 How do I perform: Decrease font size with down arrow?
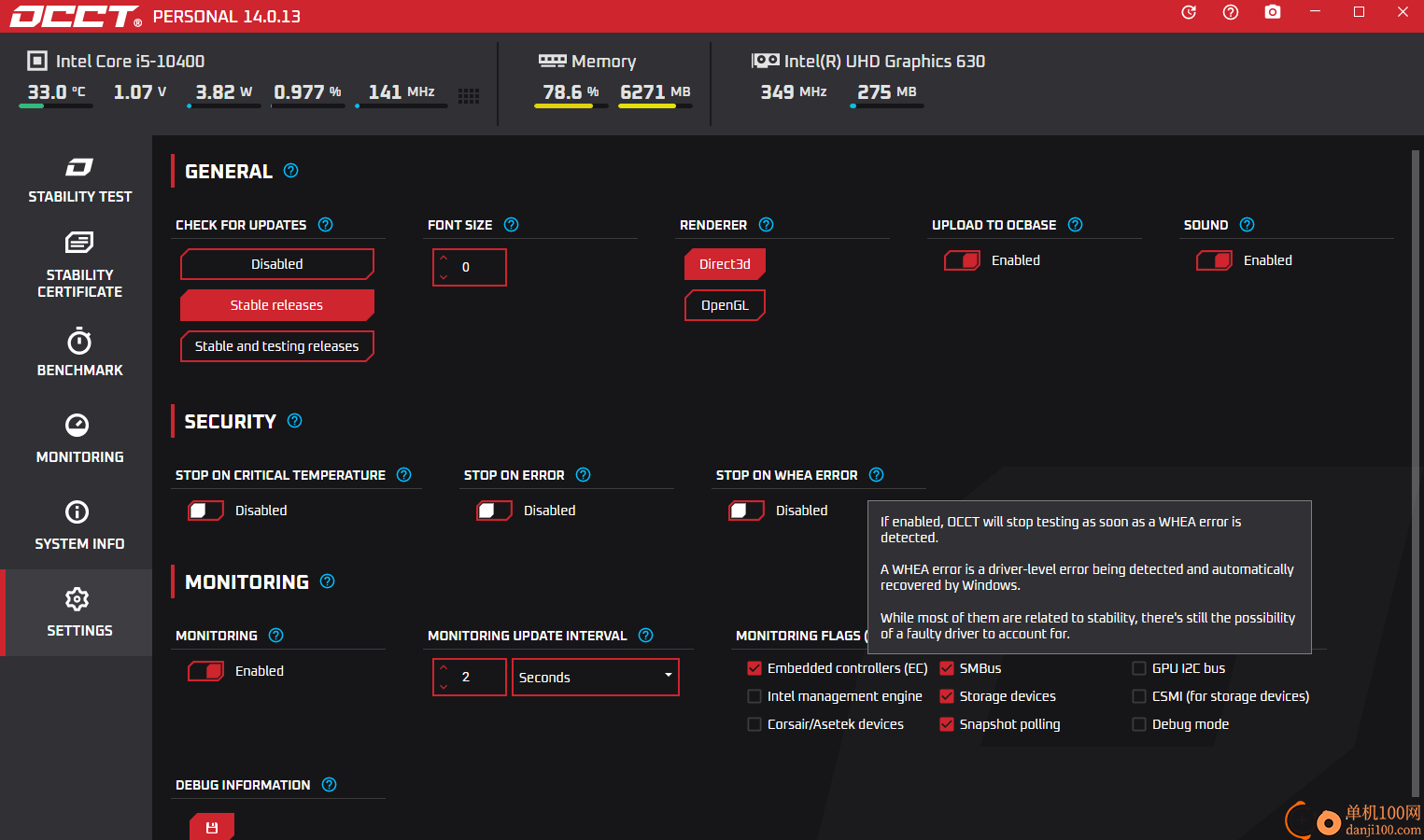coord(444,276)
